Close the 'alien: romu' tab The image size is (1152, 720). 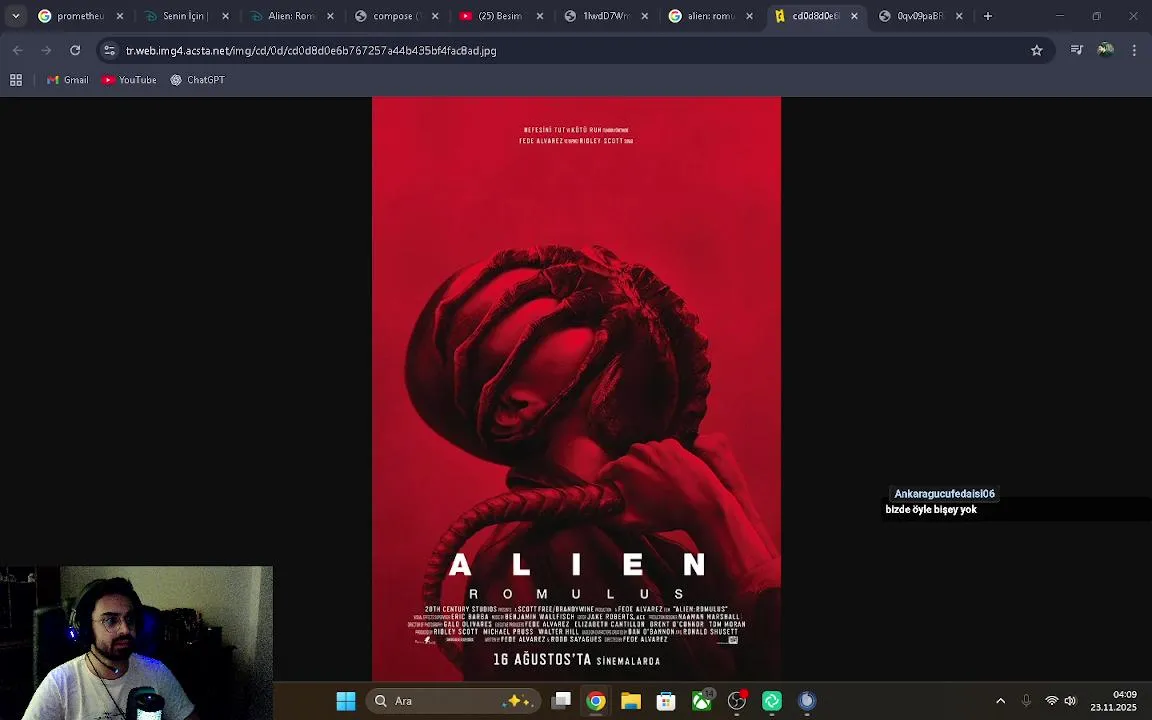click(749, 16)
